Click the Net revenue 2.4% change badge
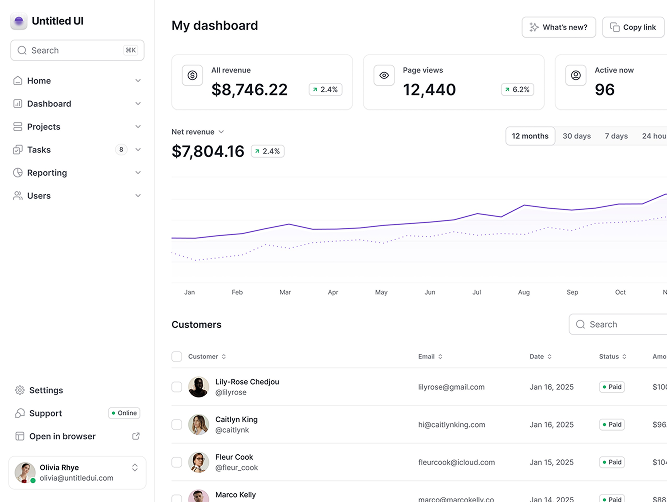 point(268,151)
